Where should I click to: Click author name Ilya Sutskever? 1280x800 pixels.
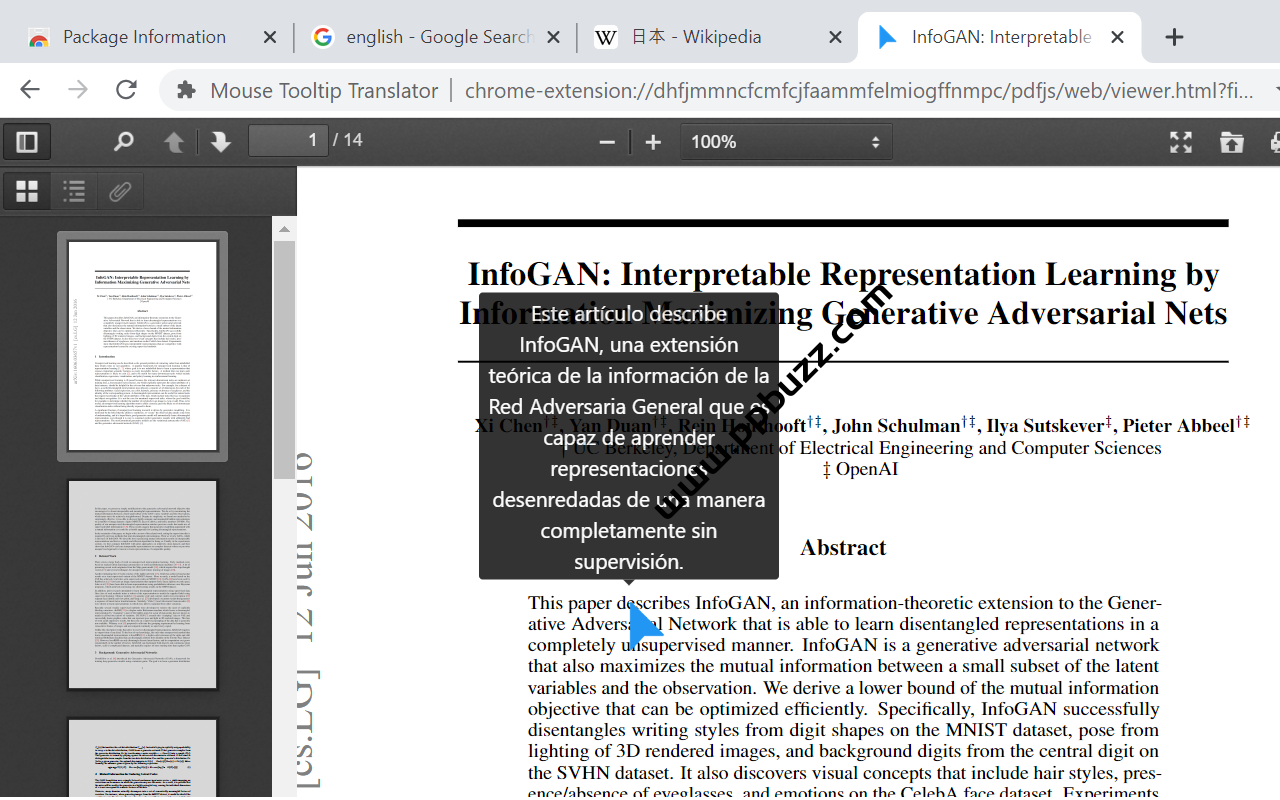pyautogui.click(x=1045, y=426)
